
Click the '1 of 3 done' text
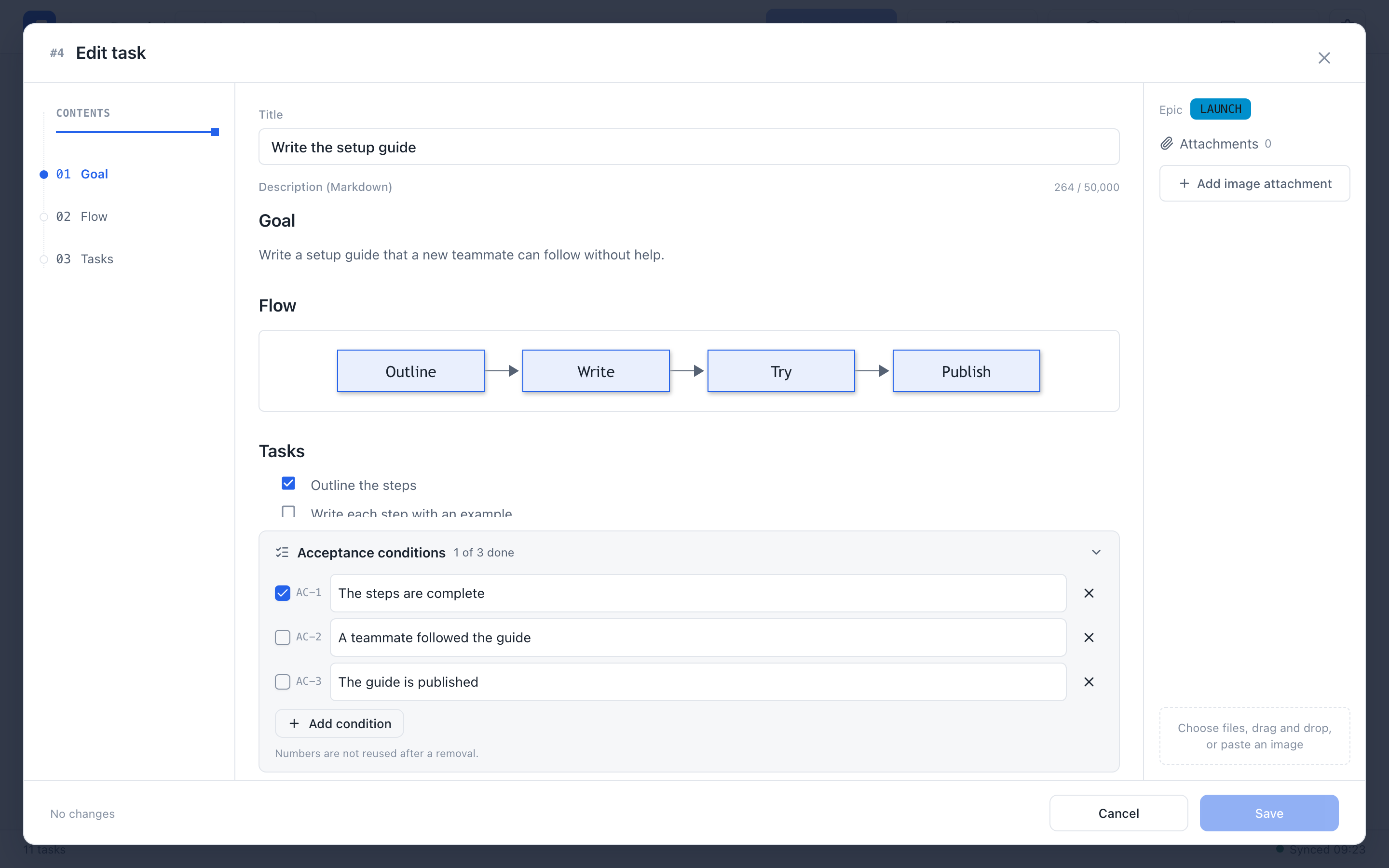484,552
